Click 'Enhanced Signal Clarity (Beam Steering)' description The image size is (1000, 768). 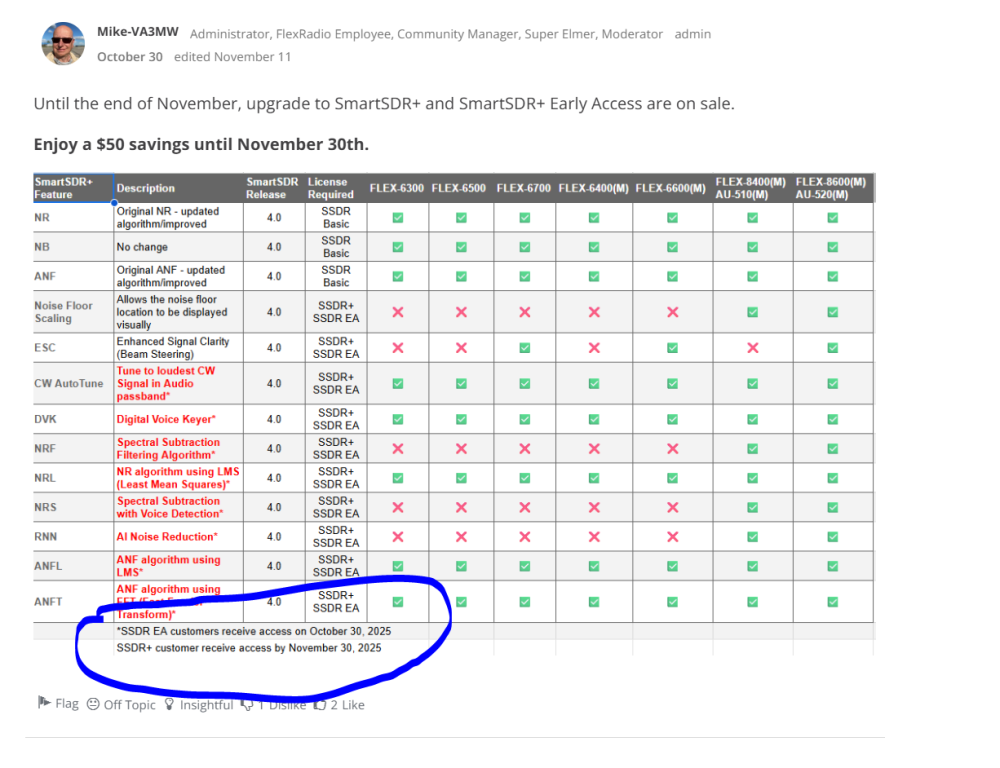(x=173, y=348)
